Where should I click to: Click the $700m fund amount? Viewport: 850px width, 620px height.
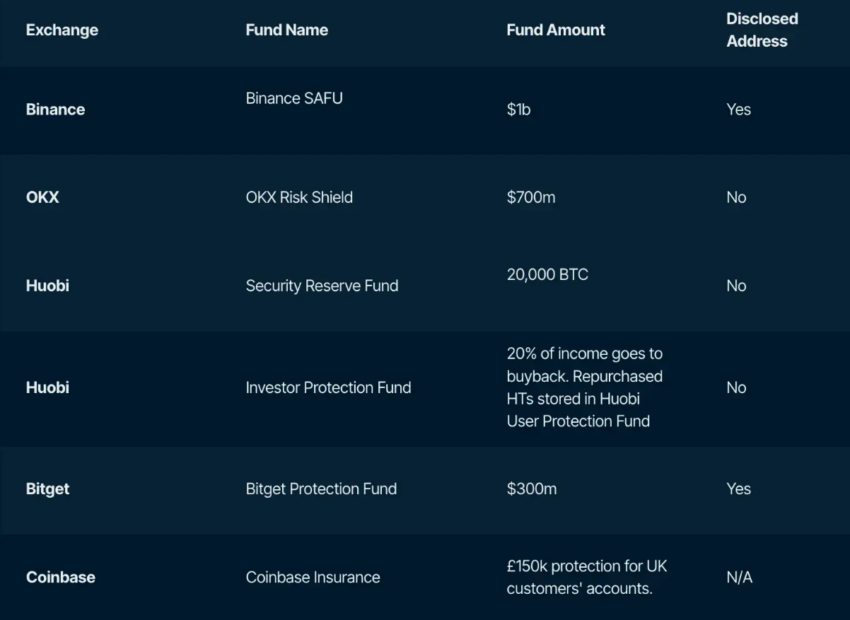531,197
